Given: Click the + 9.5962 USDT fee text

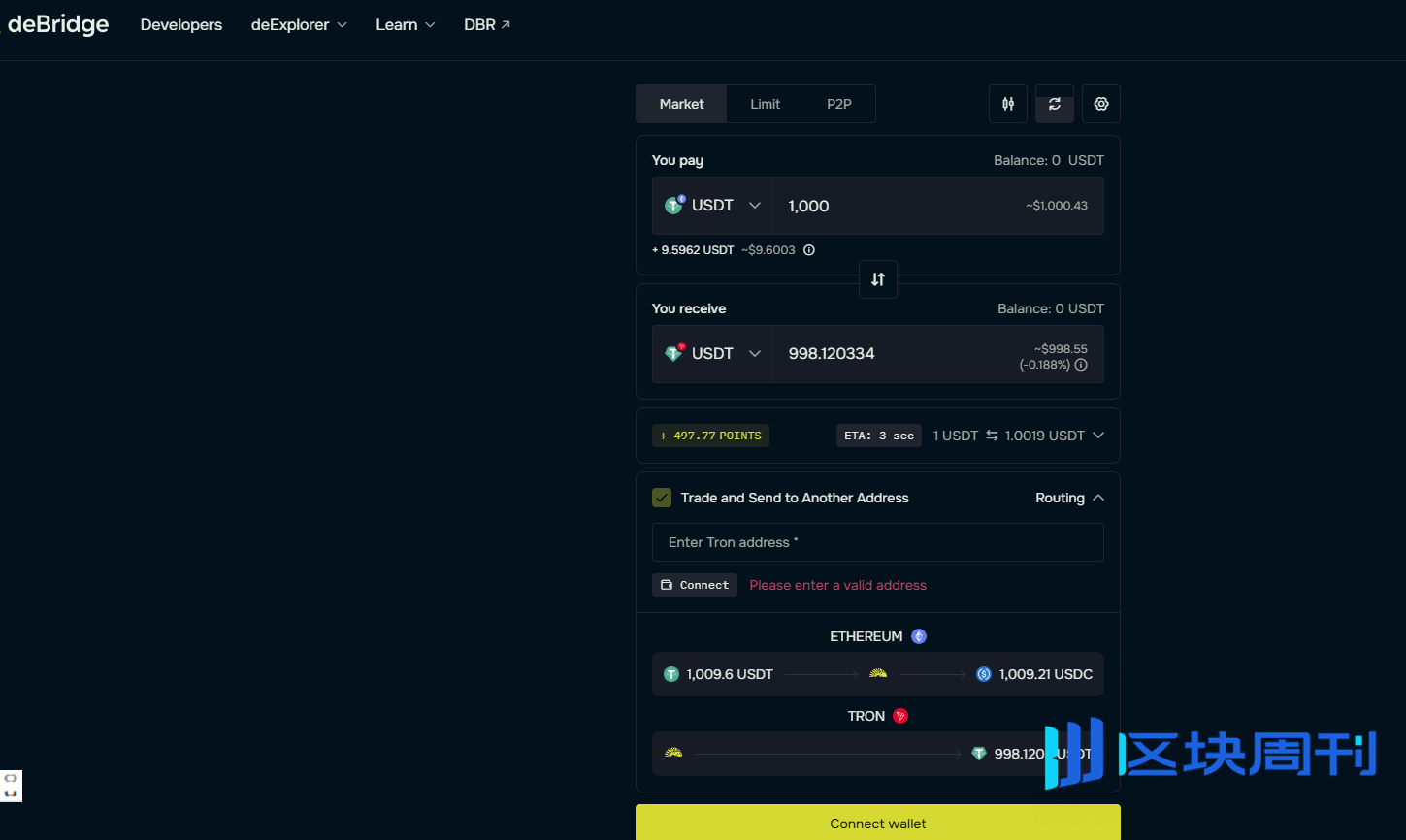Looking at the screenshot, I should [693, 250].
